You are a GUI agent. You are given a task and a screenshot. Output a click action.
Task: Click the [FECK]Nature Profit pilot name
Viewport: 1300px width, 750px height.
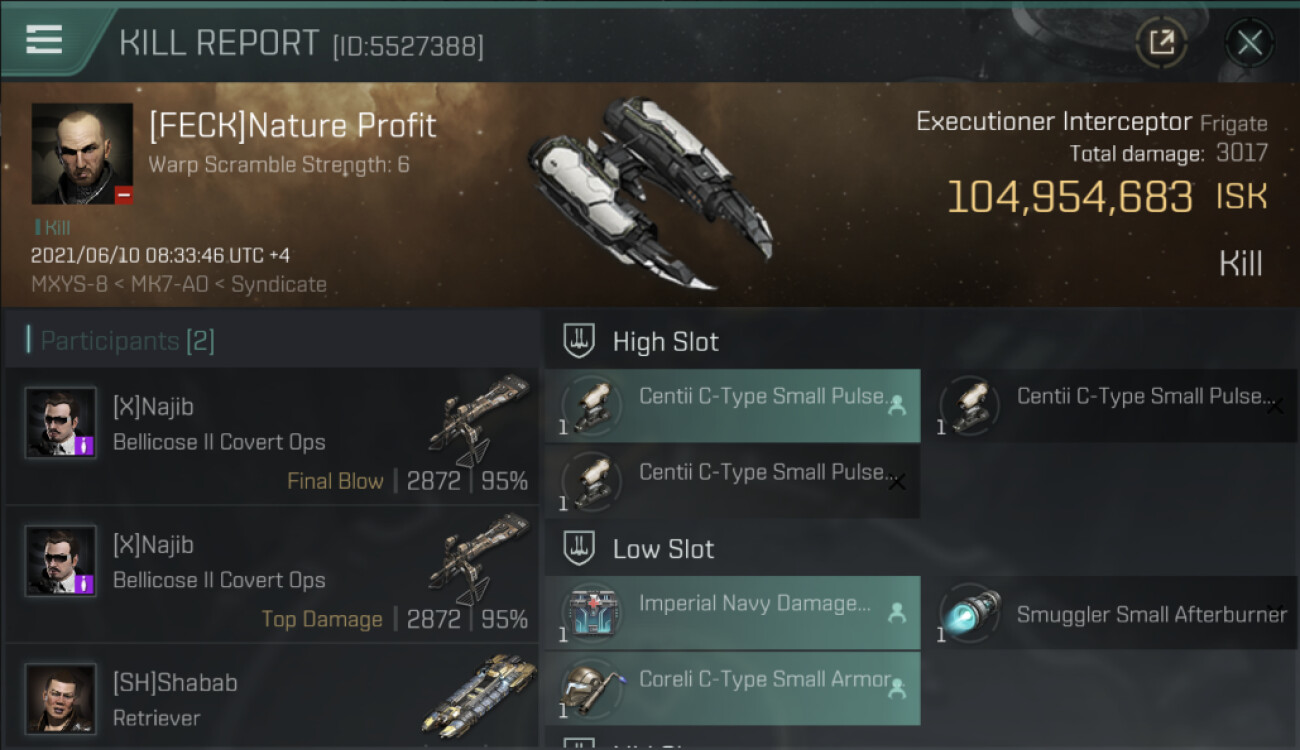292,126
